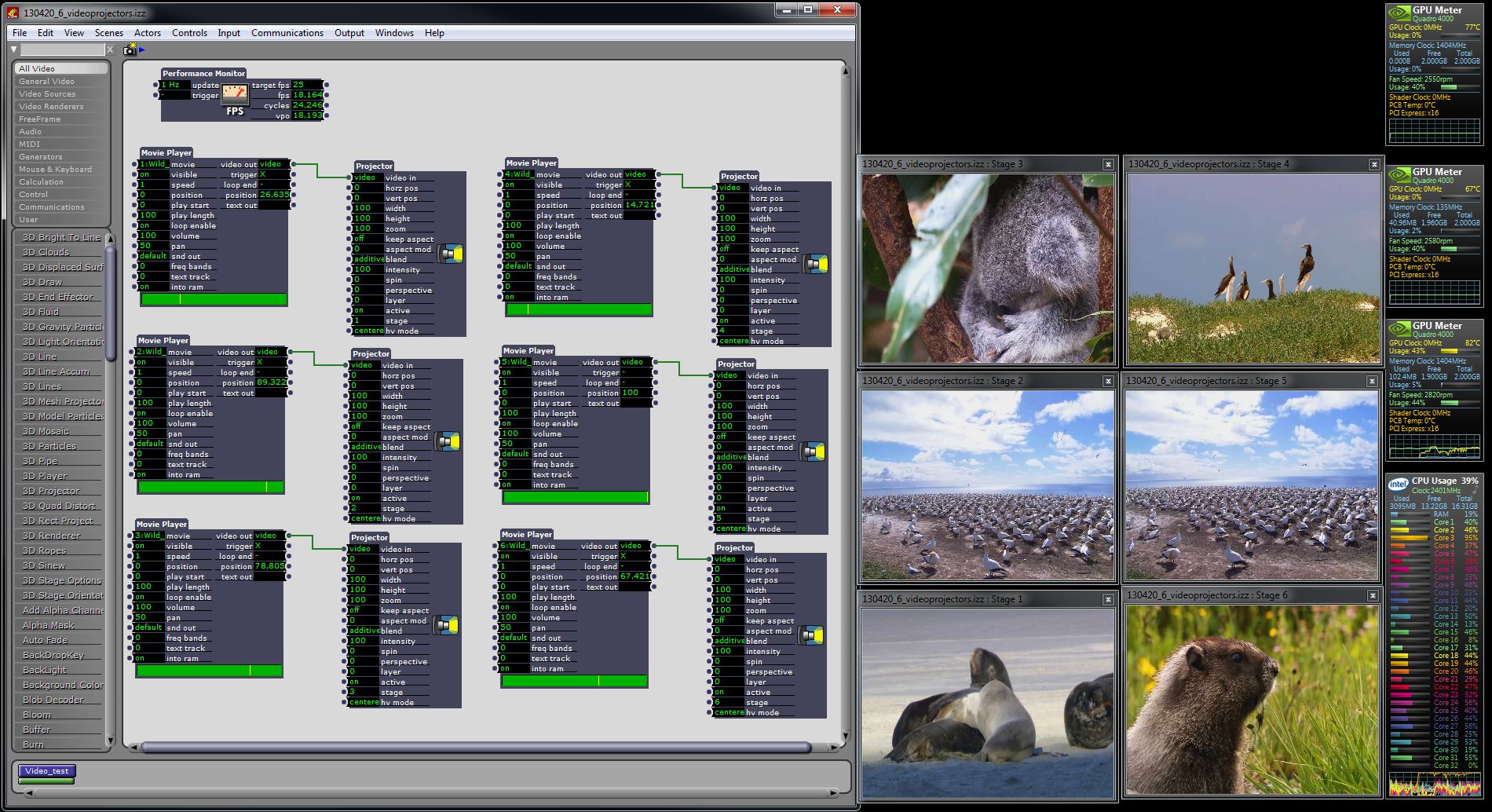Select the All Video actor category
Image resolution: width=1492 pixels, height=812 pixels.
(60, 68)
